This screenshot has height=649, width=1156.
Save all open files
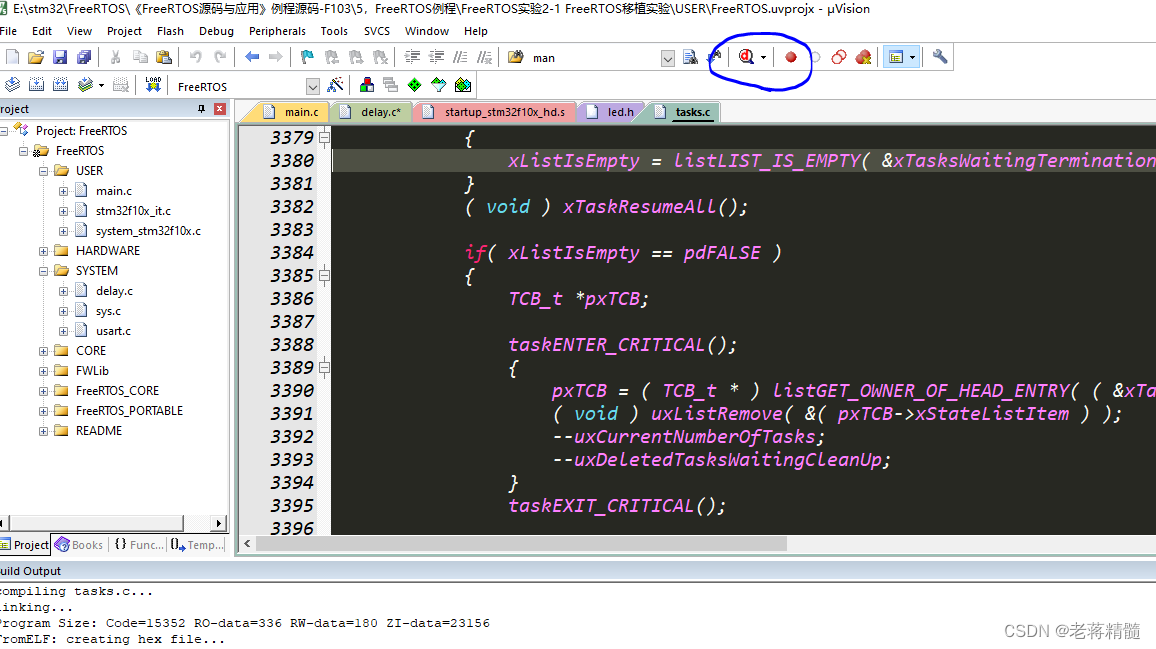pyautogui.click(x=84, y=57)
